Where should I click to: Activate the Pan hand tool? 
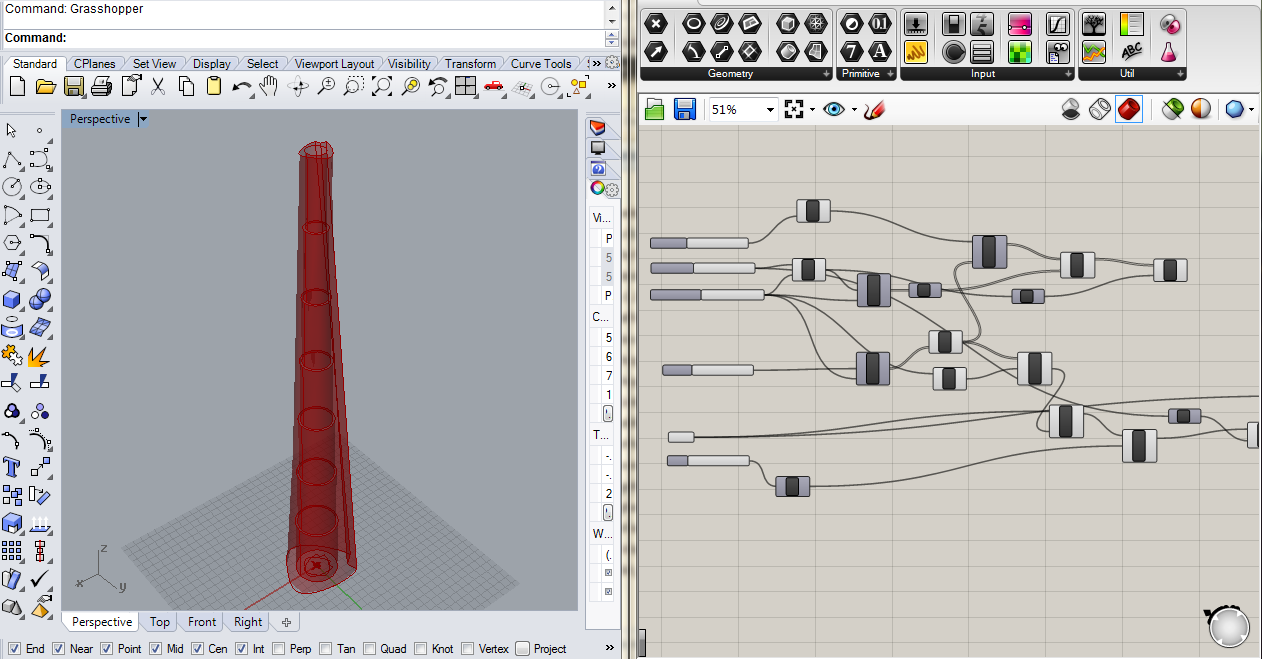point(268,87)
